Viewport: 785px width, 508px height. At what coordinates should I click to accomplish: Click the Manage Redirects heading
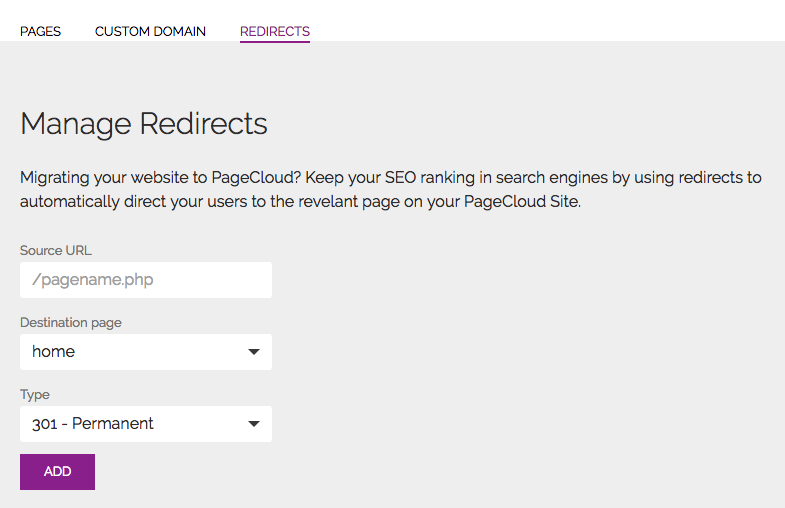(144, 124)
